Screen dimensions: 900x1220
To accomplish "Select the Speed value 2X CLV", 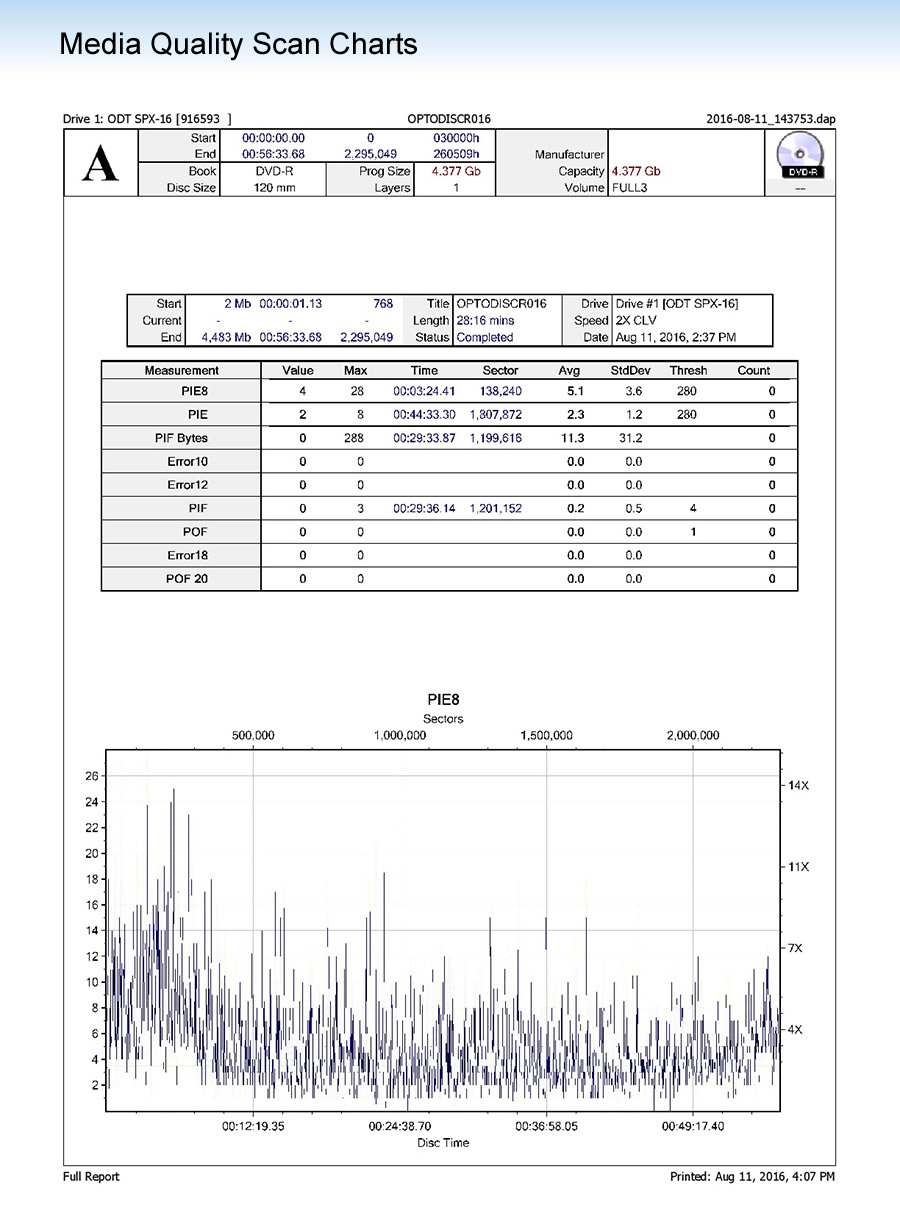I will click(x=638, y=320).
